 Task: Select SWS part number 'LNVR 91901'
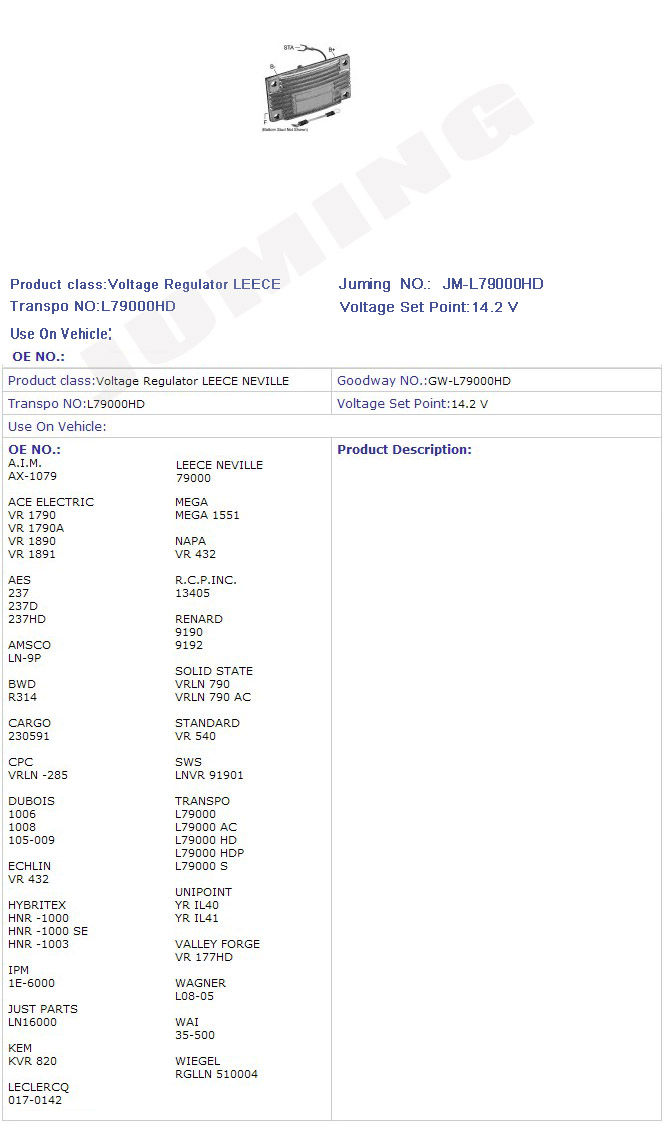coord(209,776)
